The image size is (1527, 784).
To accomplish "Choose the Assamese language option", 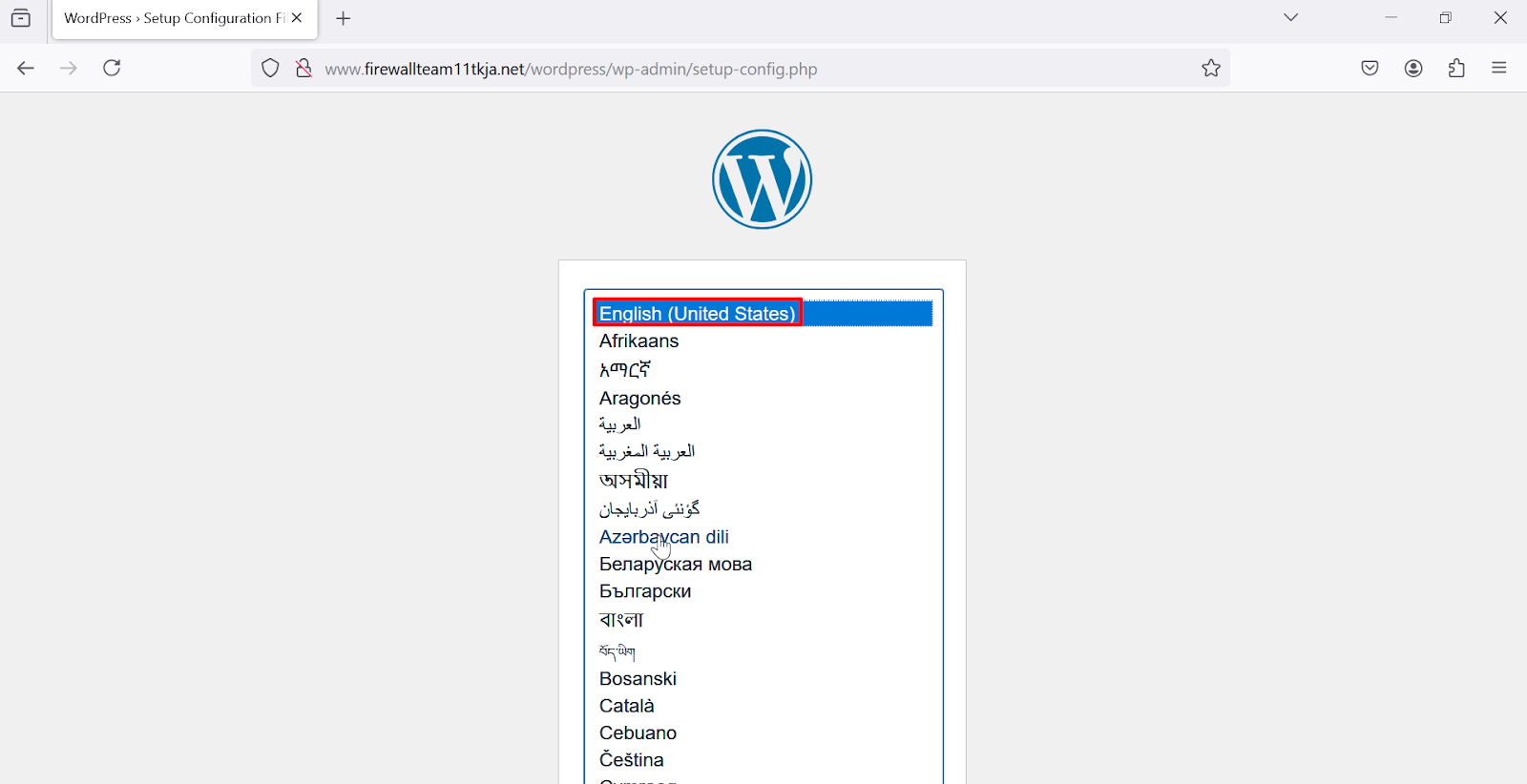I will pyautogui.click(x=763, y=480).
